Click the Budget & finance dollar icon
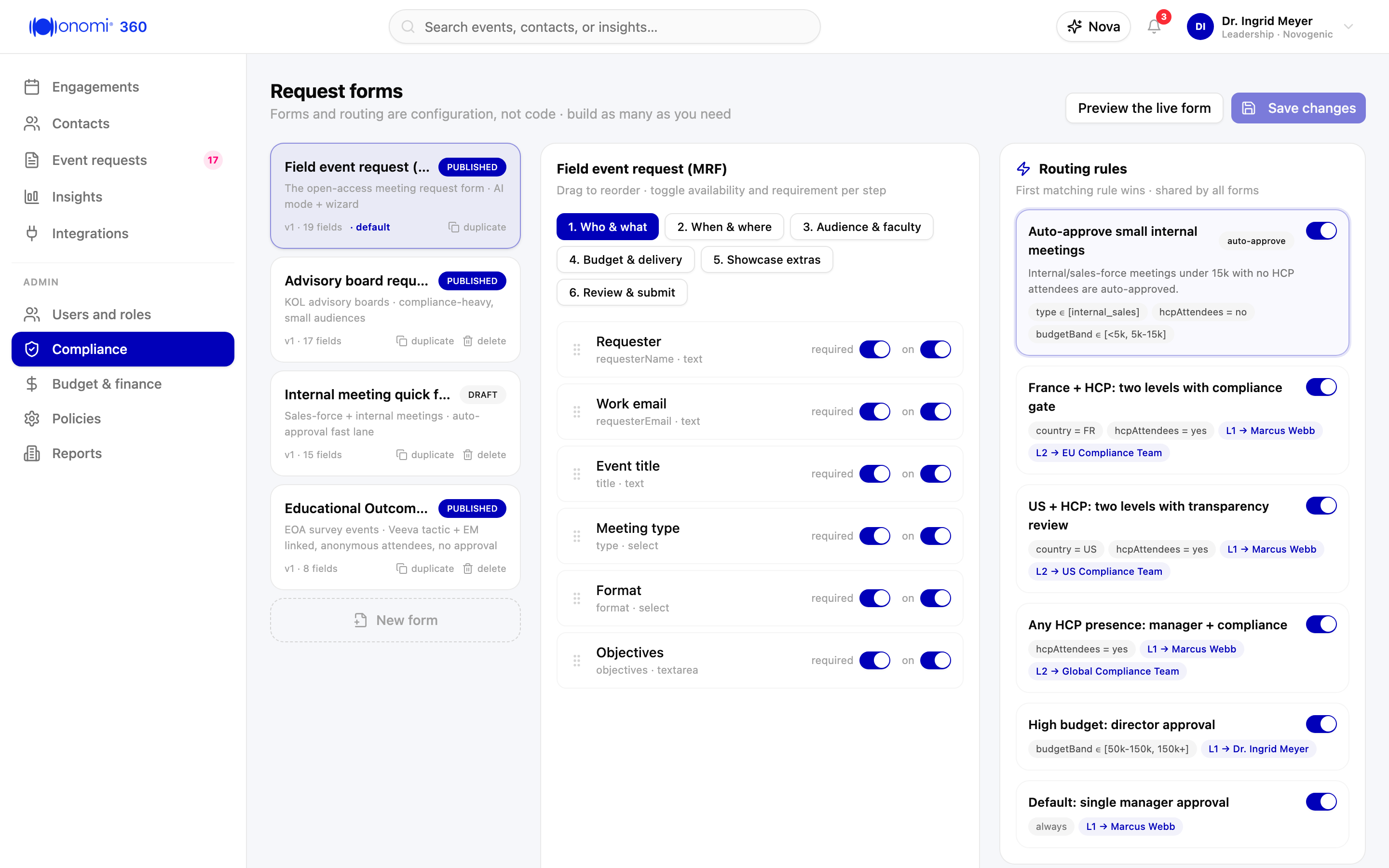Image resolution: width=1389 pixels, height=868 pixels. coord(32,384)
